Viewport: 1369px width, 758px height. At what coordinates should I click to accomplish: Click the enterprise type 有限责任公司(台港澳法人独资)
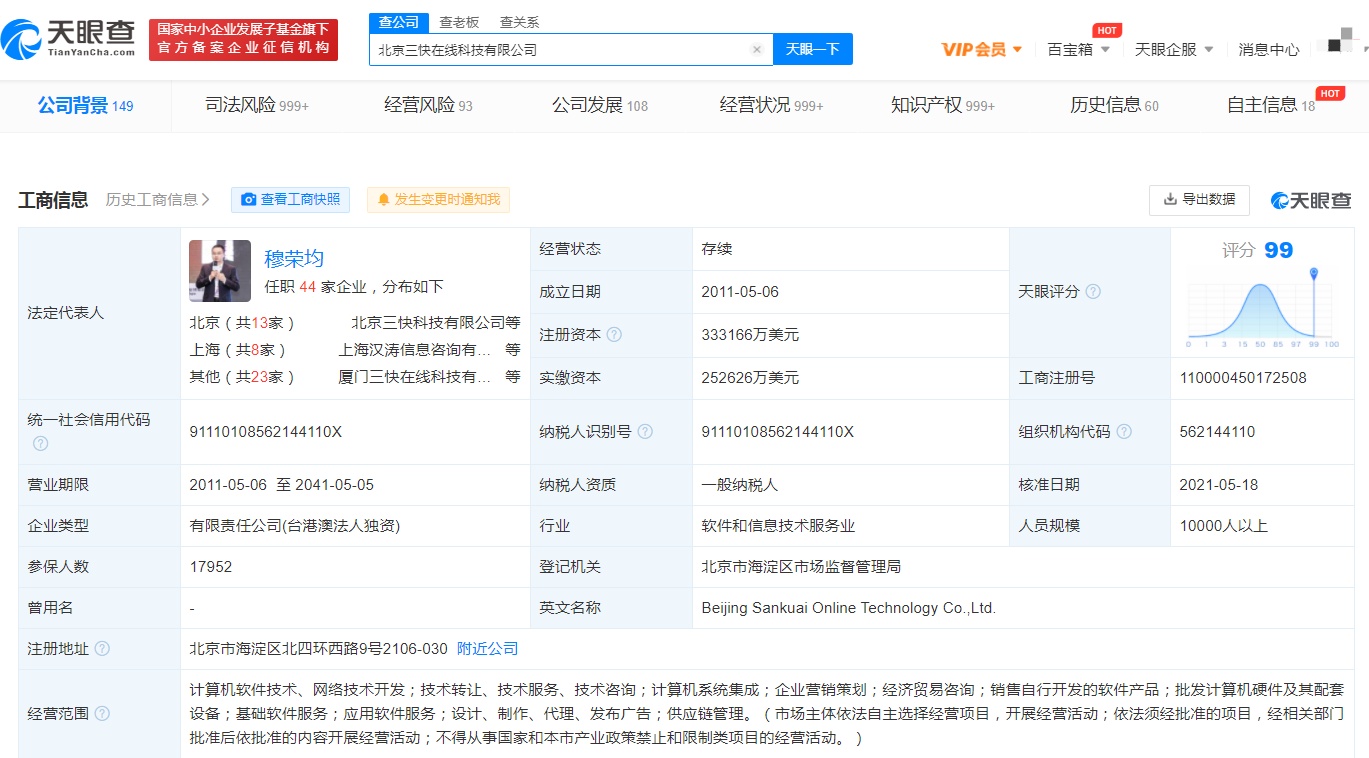[x=294, y=526]
